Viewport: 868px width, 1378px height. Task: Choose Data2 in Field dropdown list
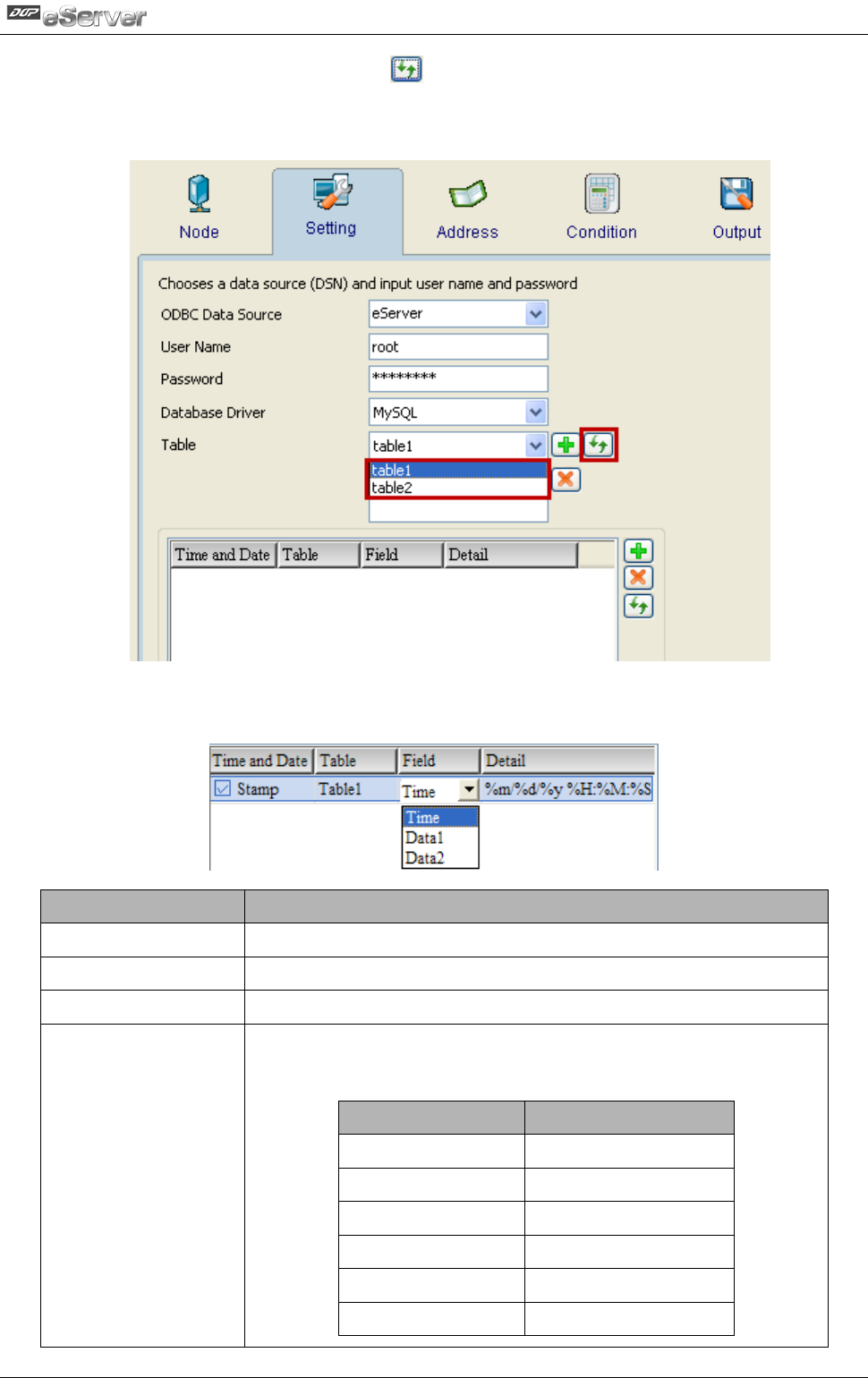click(440, 858)
